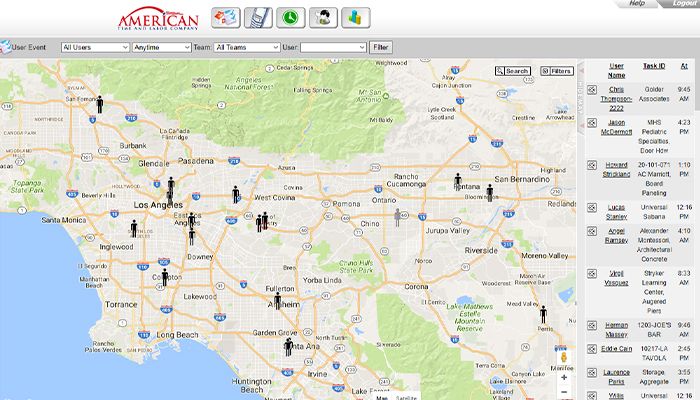Locate Laurence Parks on the map via row icon
Image resolution: width=700 pixels, height=400 pixels.
592,373
